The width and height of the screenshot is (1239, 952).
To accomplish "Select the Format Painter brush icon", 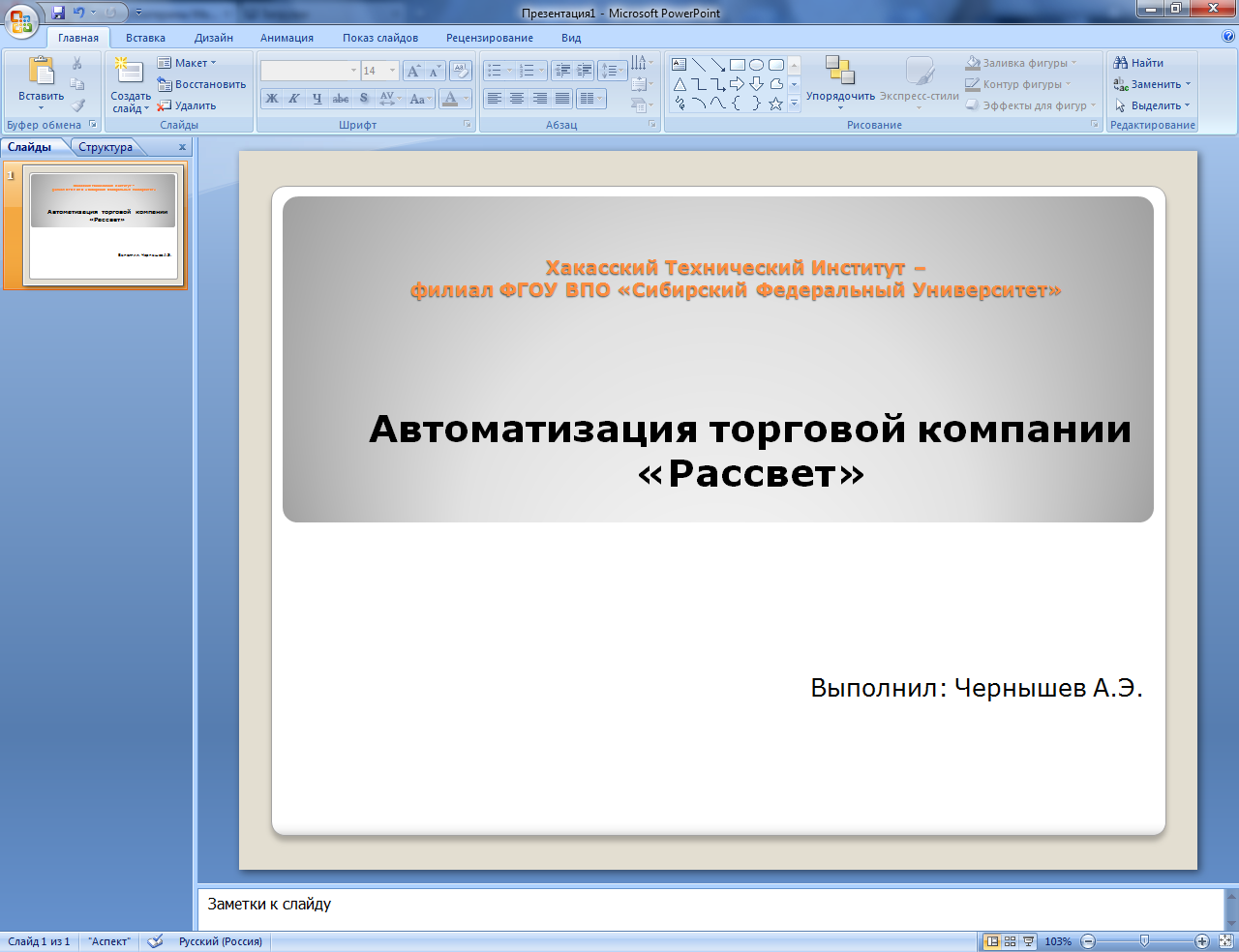I will [x=77, y=105].
